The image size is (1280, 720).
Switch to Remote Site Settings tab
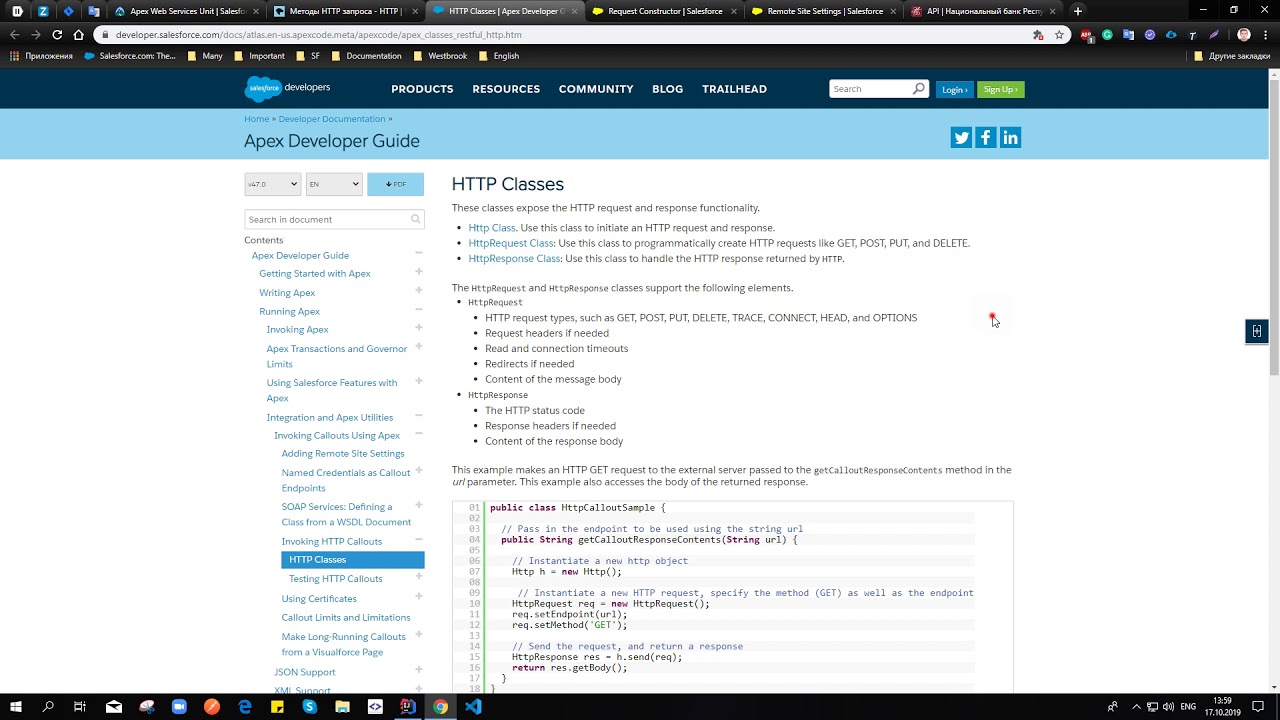point(824,11)
